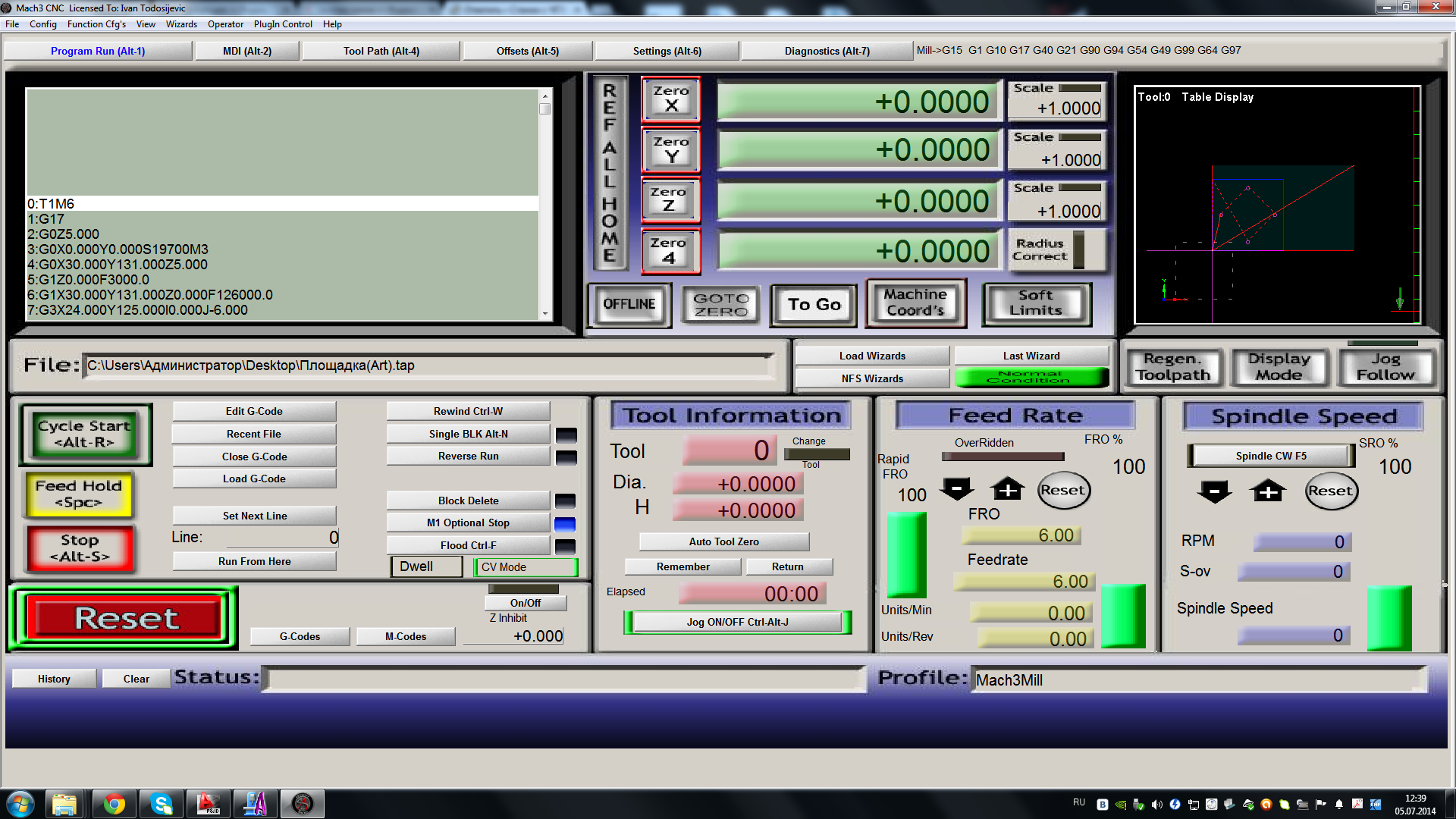This screenshot has width=1456, height=819.
Task: Click the Zero X axis button
Action: pos(670,99)
